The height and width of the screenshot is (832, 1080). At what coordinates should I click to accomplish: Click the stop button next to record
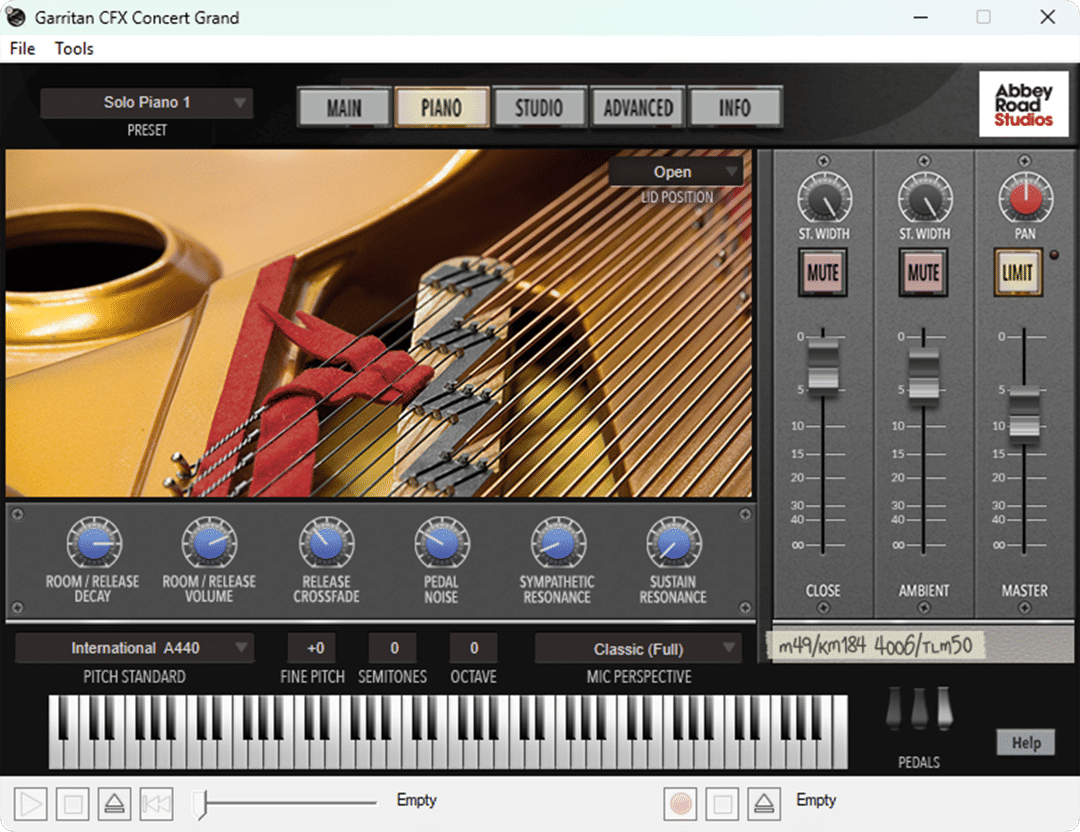pyautogui.click(x=723, y=804)
